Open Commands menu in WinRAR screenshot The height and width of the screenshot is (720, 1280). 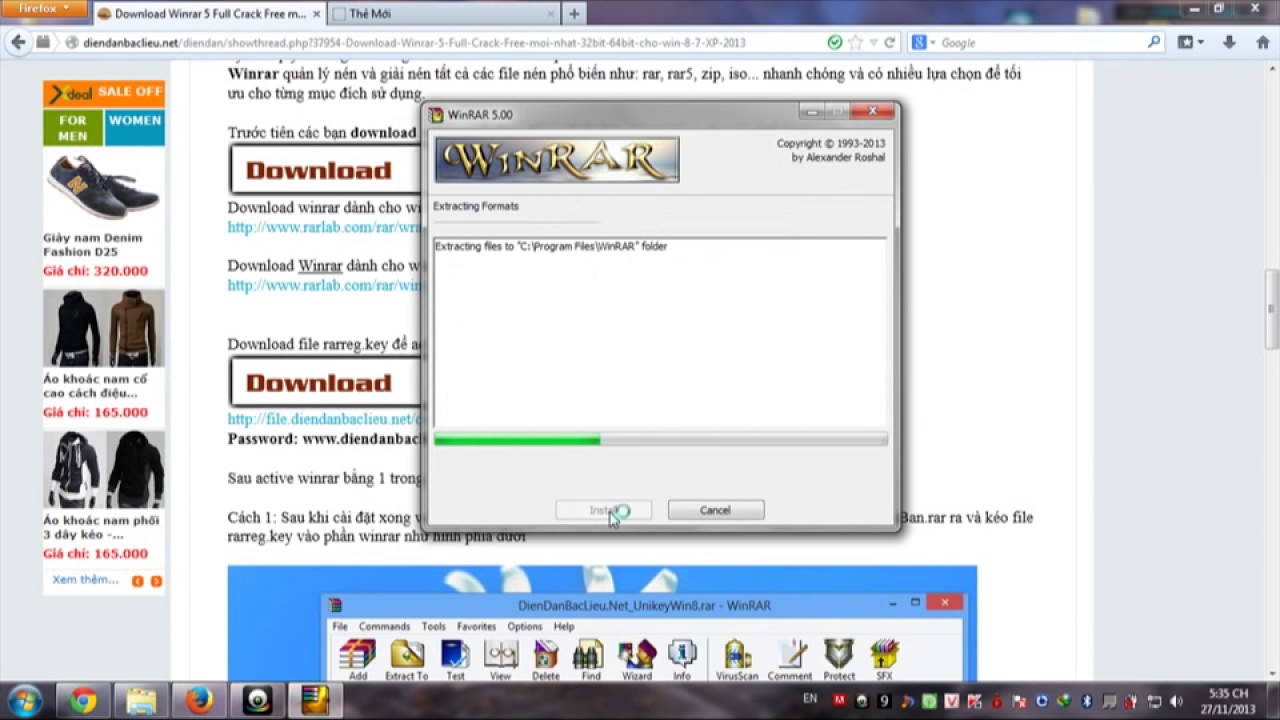[384, 626]
